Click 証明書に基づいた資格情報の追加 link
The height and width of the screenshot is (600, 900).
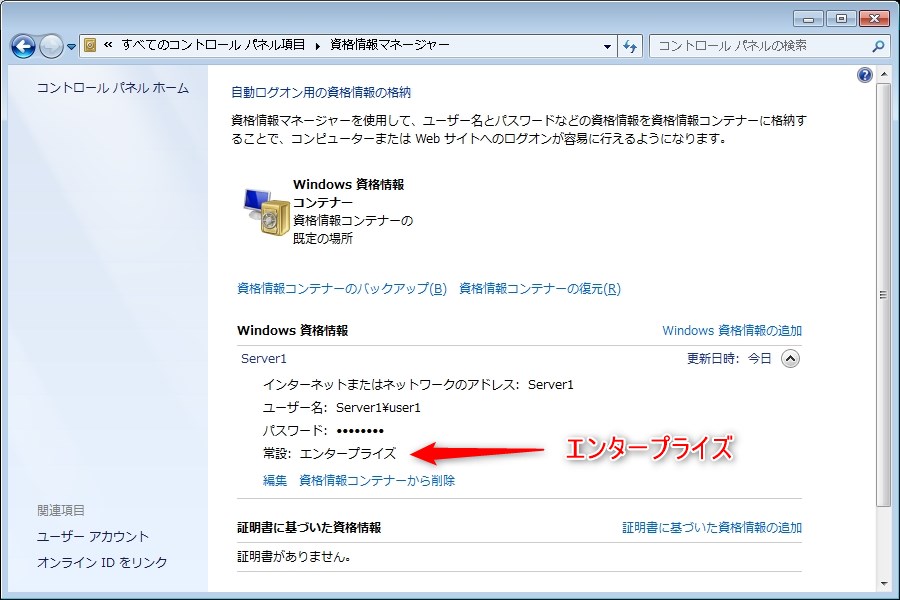(x=712, y=527)
